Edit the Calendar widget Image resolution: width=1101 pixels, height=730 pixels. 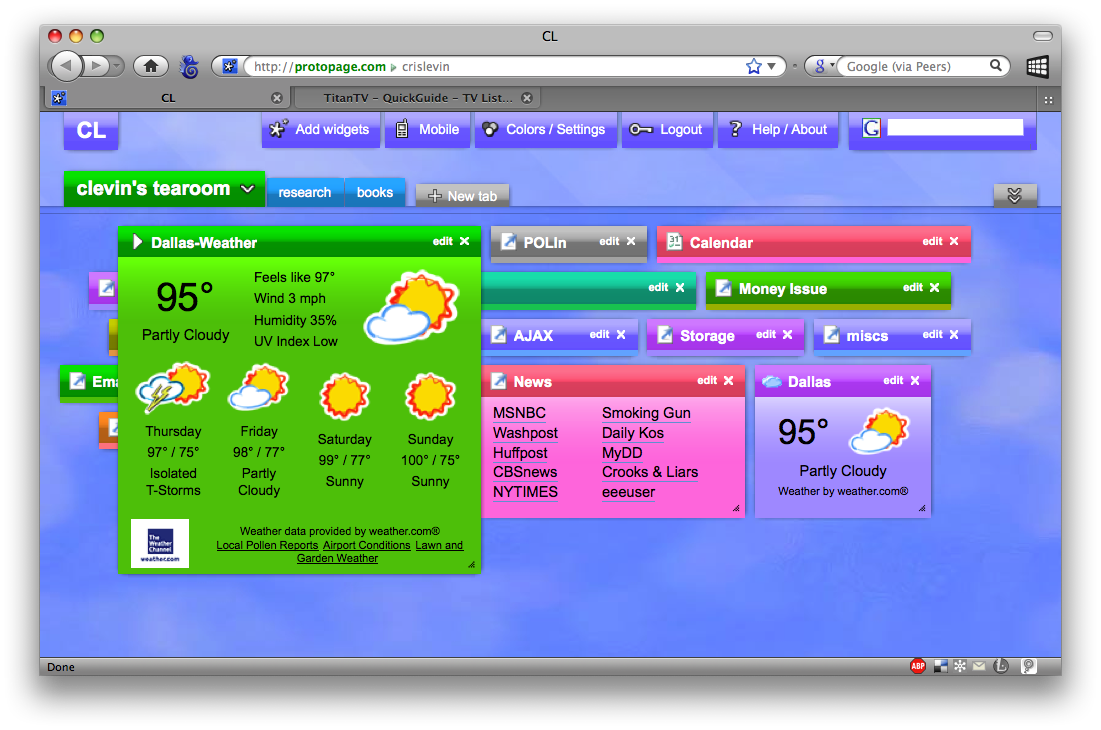[932, 241]
